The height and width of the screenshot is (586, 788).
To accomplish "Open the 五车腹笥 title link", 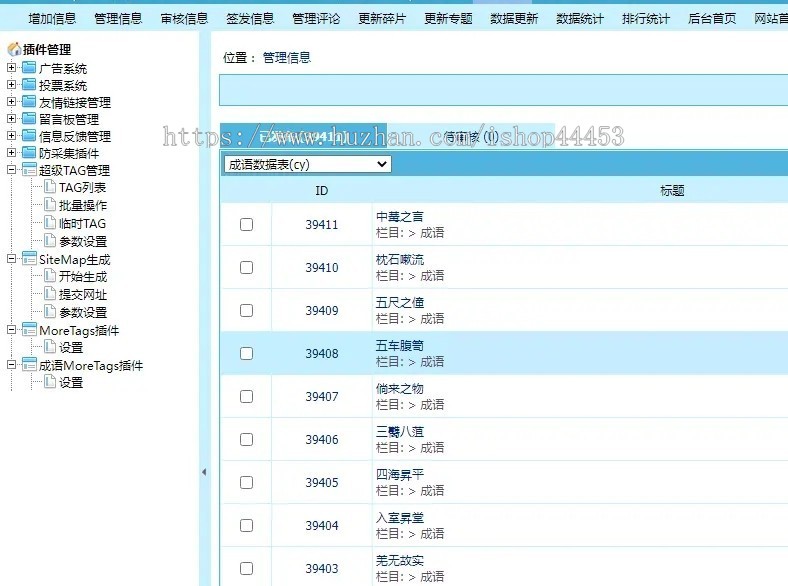I will tap(400, 345).
